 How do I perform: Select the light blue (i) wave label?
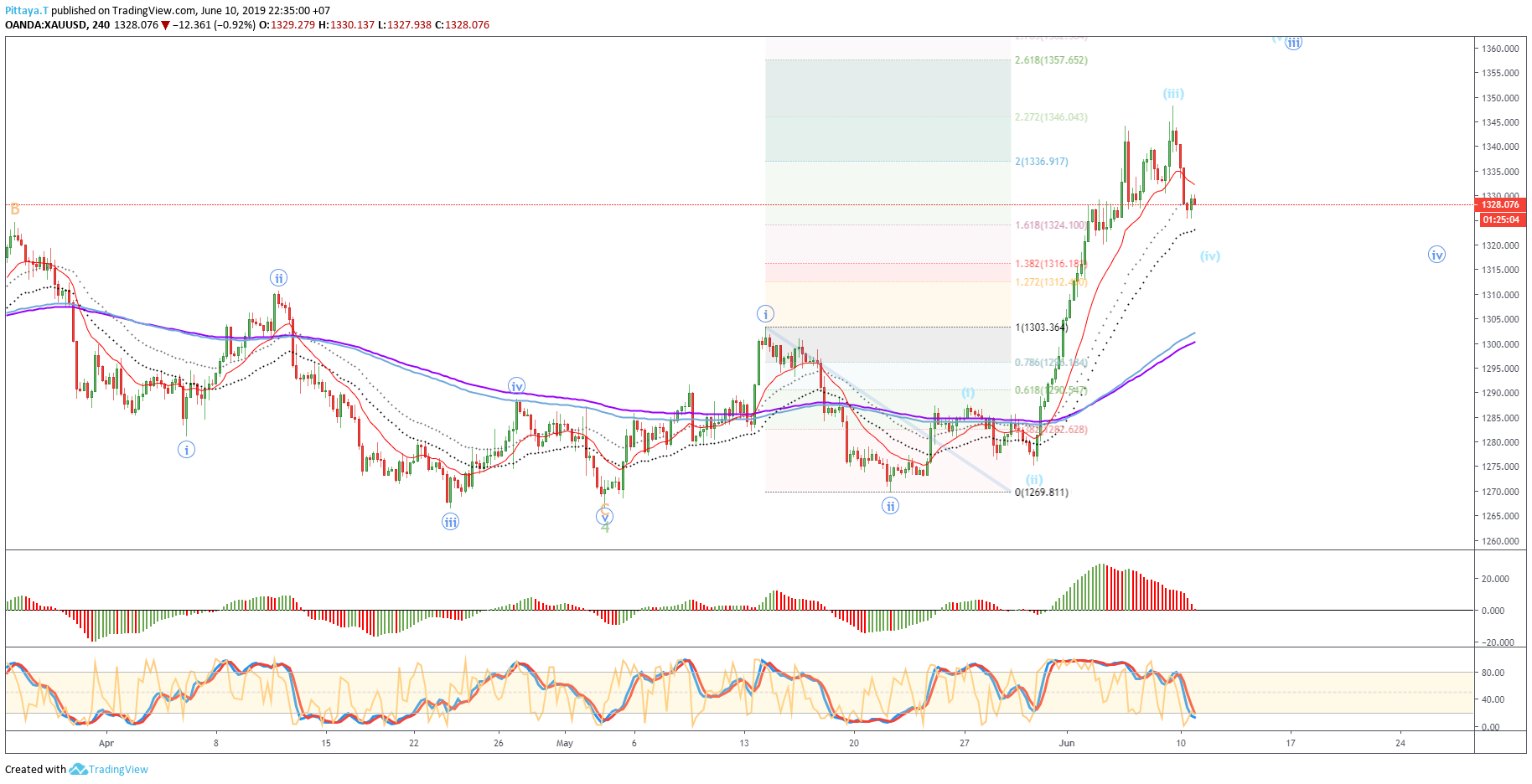pos(968,392)
